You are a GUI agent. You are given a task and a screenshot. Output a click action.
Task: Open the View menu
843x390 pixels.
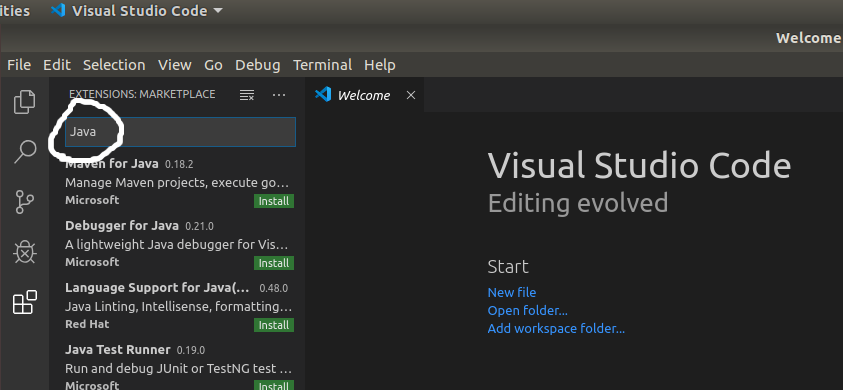[x=175, y=65]
